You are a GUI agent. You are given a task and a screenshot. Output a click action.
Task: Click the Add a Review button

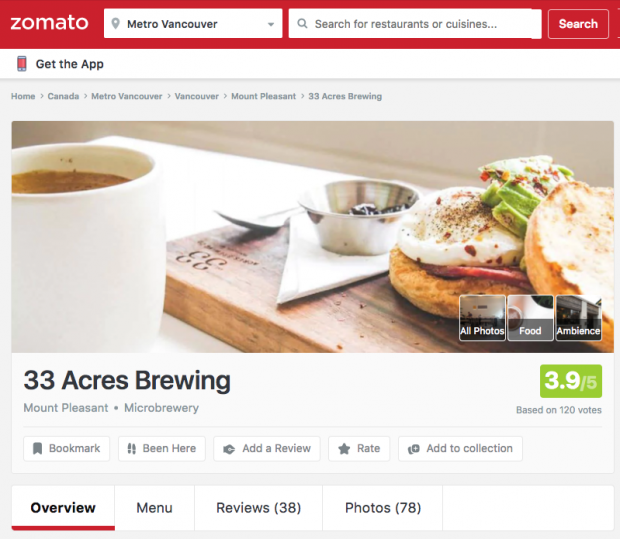tap(267, 448)
